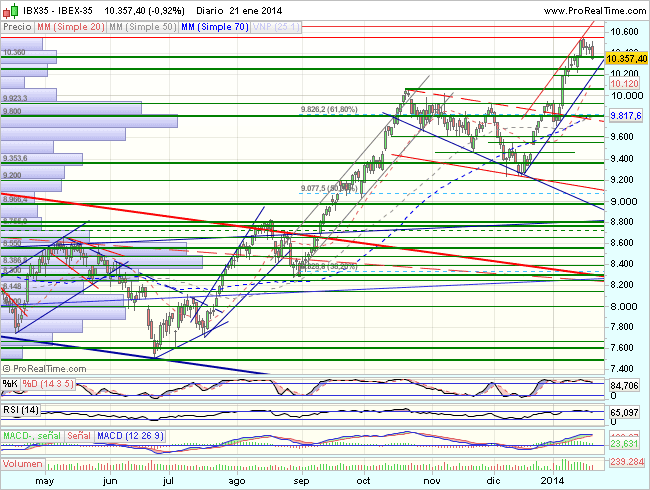The width and height of the screenshot is (650, 490).
Task: Click the RSI value 65,097
Action: click(x=624, y=413)
